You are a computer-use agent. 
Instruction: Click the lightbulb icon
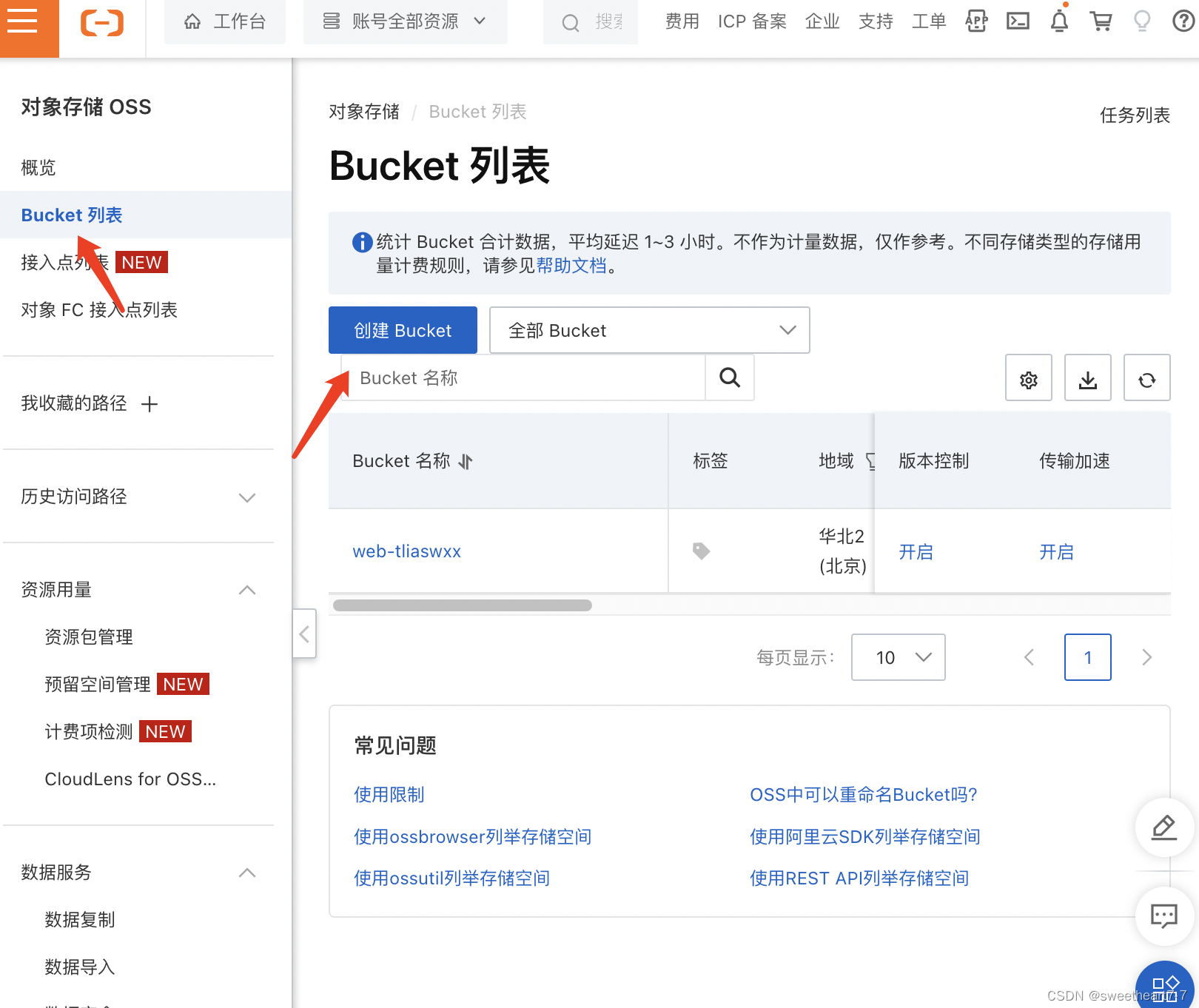pos(1142,21)
